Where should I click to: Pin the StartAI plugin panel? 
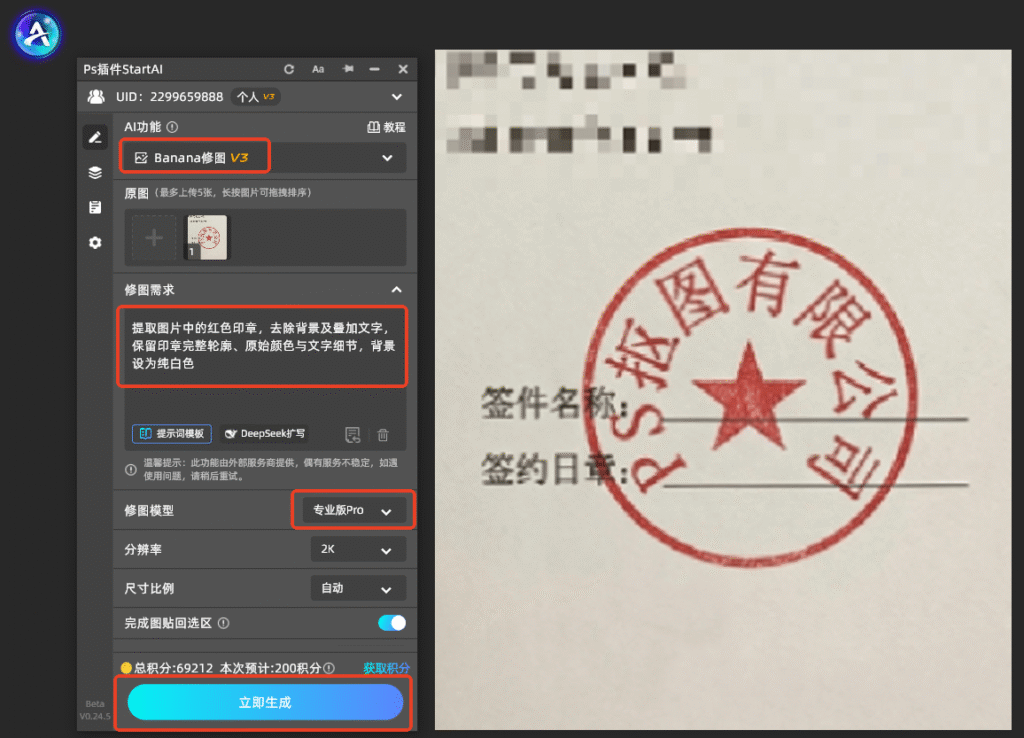click(348, 69)
